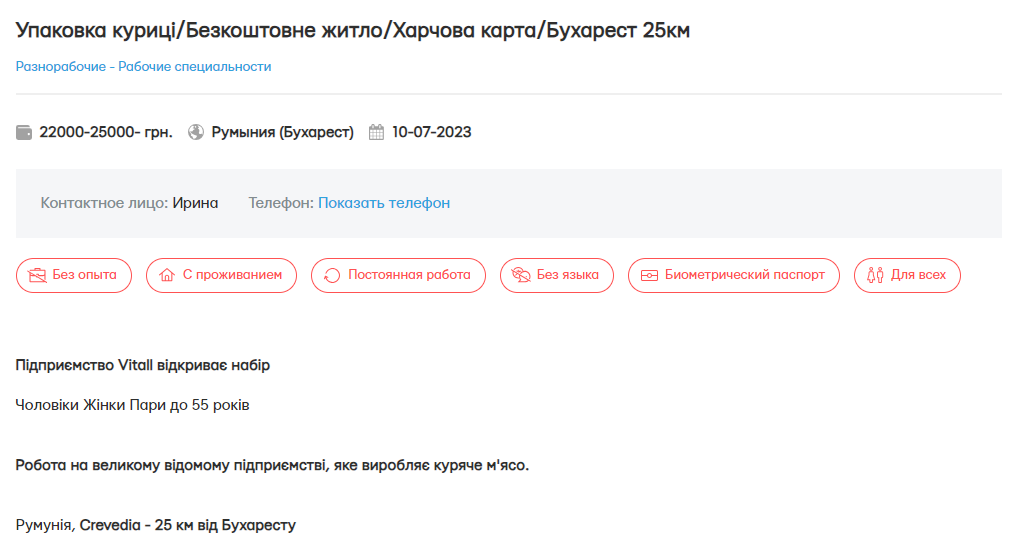The image size is (1017, 559).
Task: Click the 'Румыния (Бухарест)' location text
Action: click(282, 132)
